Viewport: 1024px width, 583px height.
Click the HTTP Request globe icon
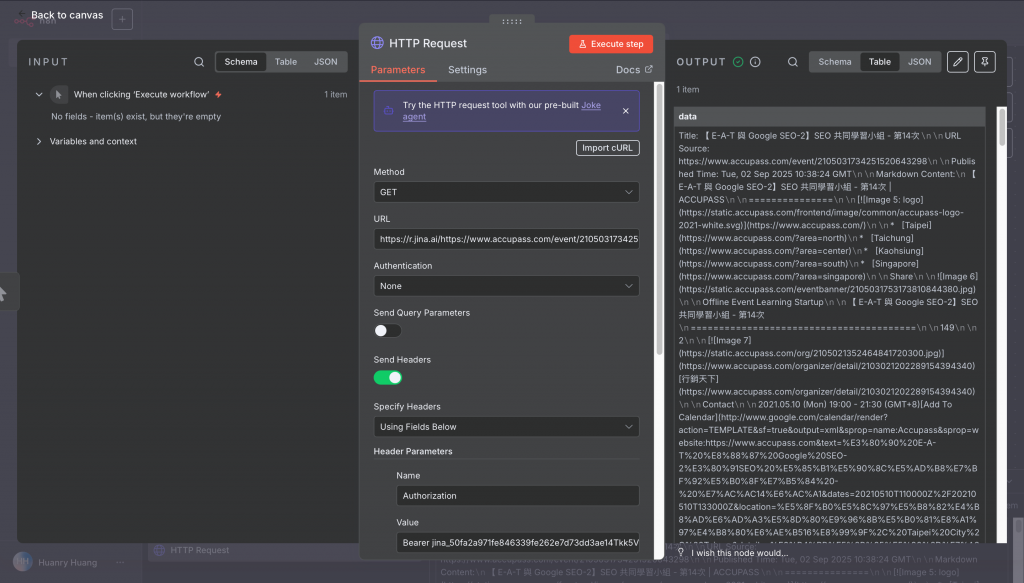click(377, 42)
